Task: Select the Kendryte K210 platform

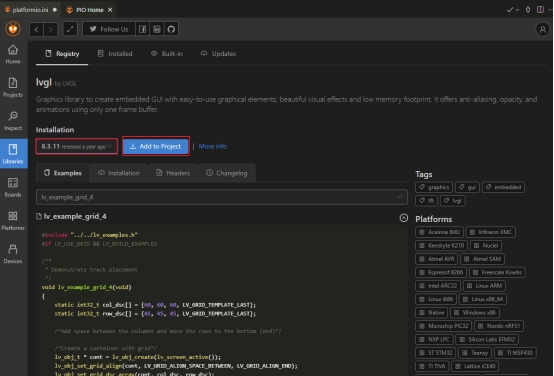Action: [442, 245]
